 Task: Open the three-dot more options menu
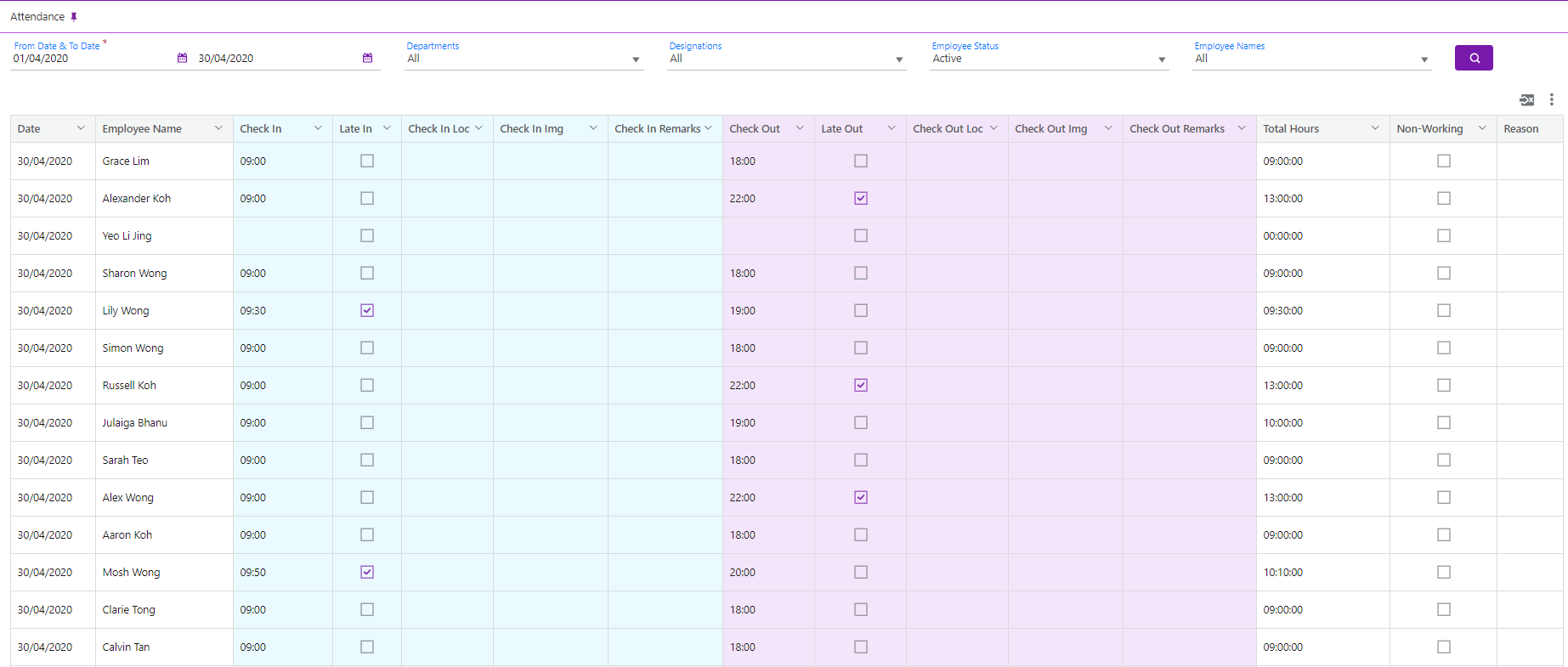pyautogui.click(x=1551, y=100)
